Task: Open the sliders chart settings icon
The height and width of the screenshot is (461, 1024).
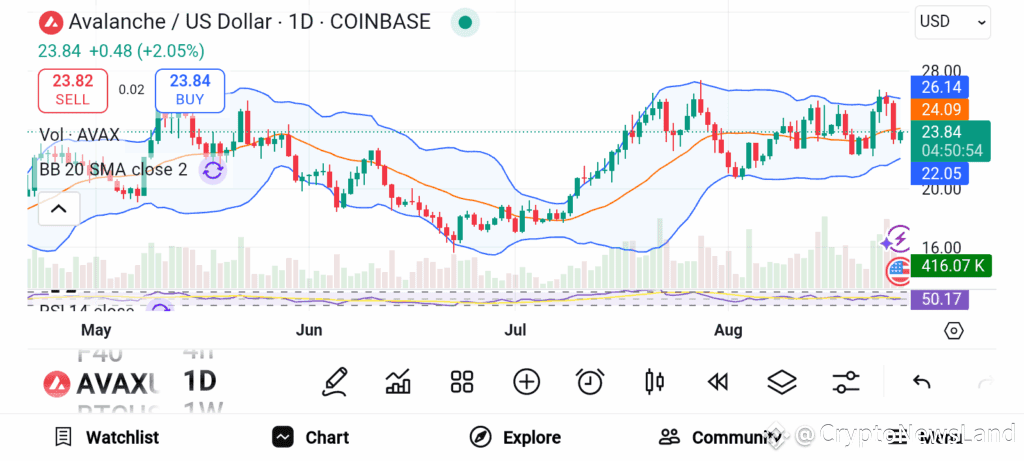Action: 846,382
